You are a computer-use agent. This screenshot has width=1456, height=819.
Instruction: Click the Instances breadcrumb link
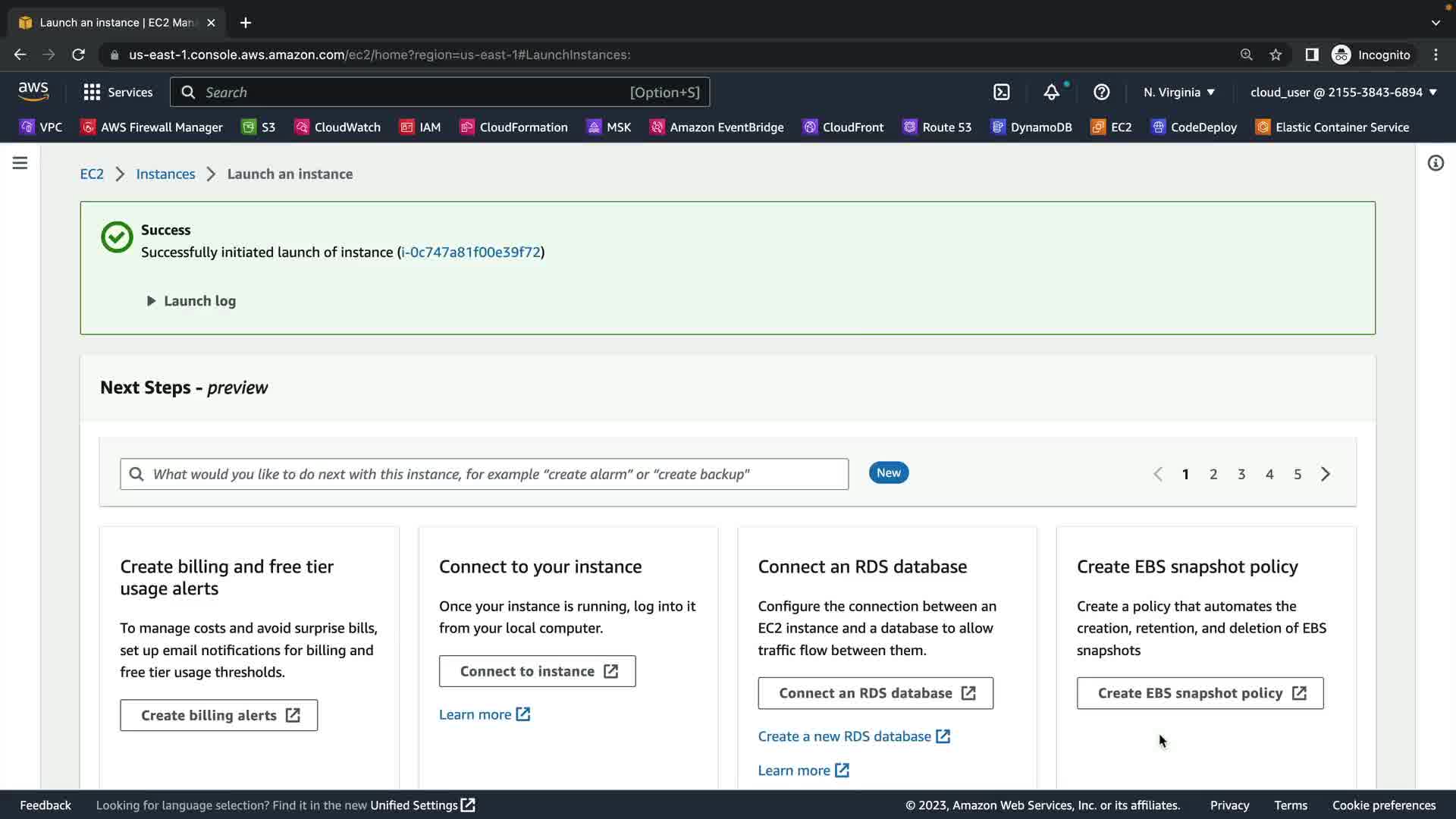pyautogui.click(x=165, y=174)
